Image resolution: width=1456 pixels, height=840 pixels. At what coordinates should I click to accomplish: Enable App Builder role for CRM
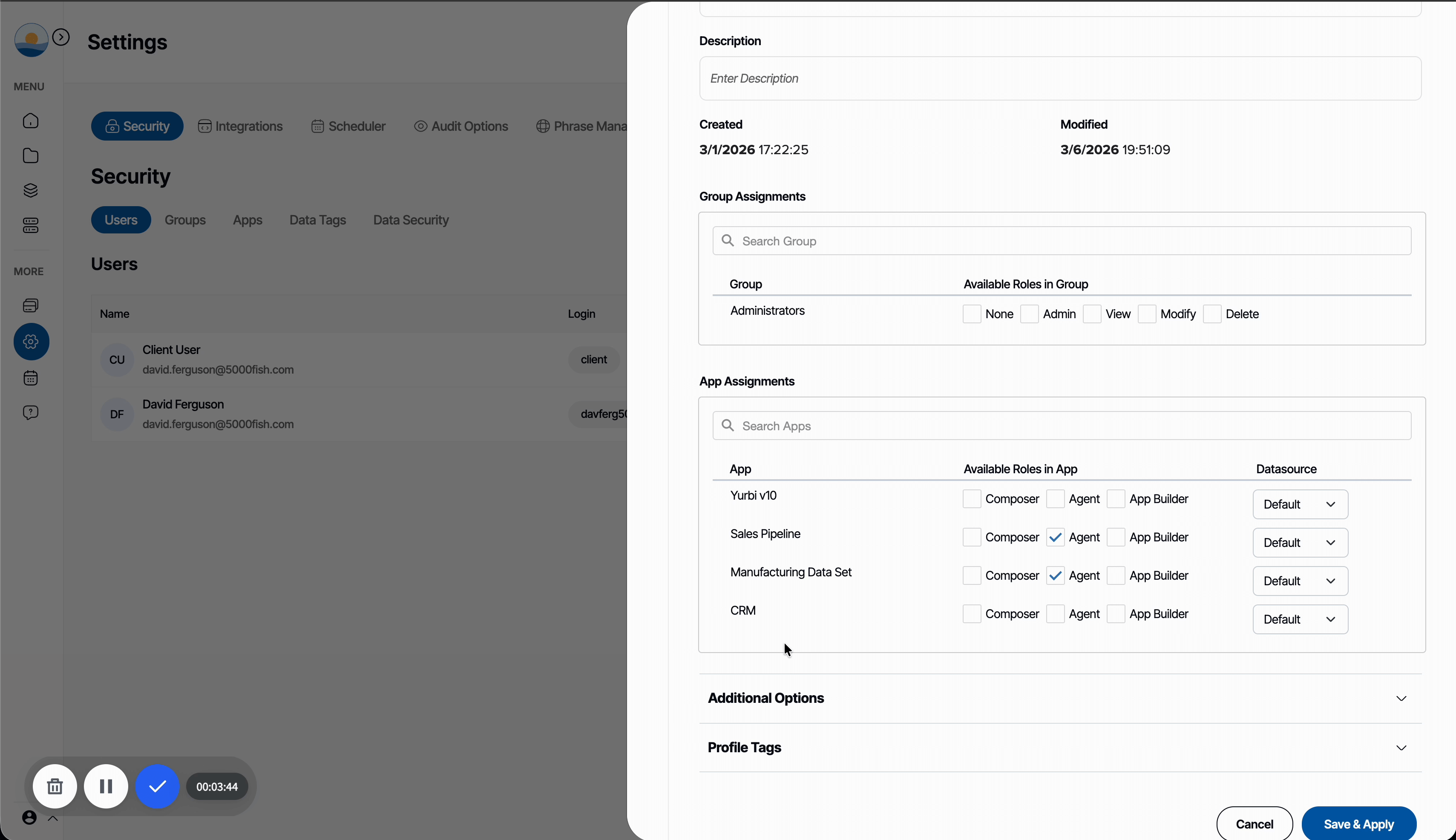tap(1116, 614)
